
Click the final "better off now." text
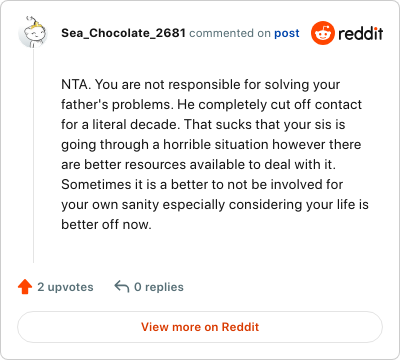tap(106, 224)
